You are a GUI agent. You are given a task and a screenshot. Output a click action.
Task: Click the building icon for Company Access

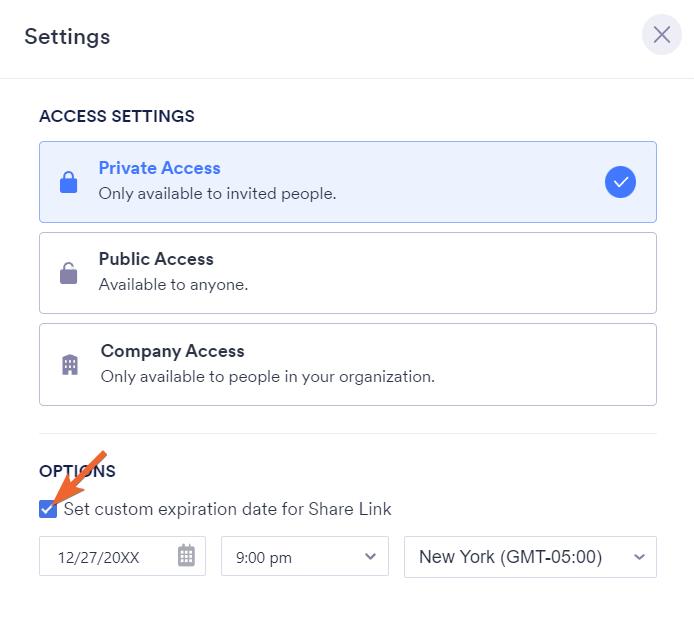pyautogui.click(x=69, y=364)
